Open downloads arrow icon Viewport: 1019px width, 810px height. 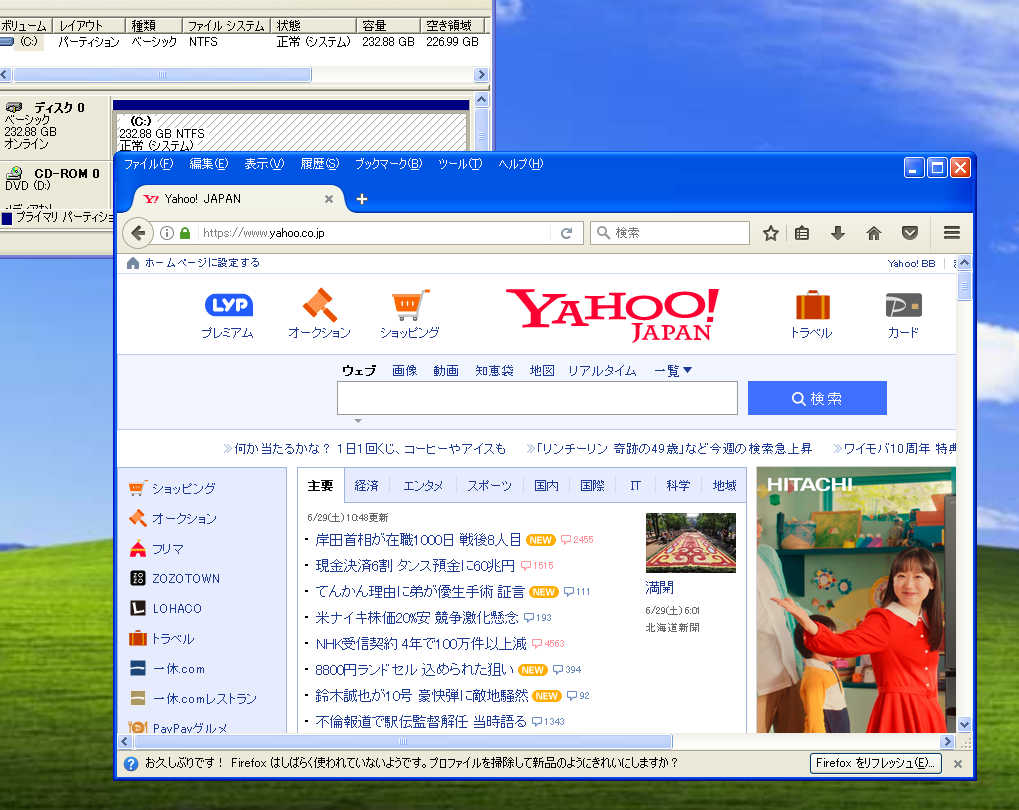tap(838, 233)
